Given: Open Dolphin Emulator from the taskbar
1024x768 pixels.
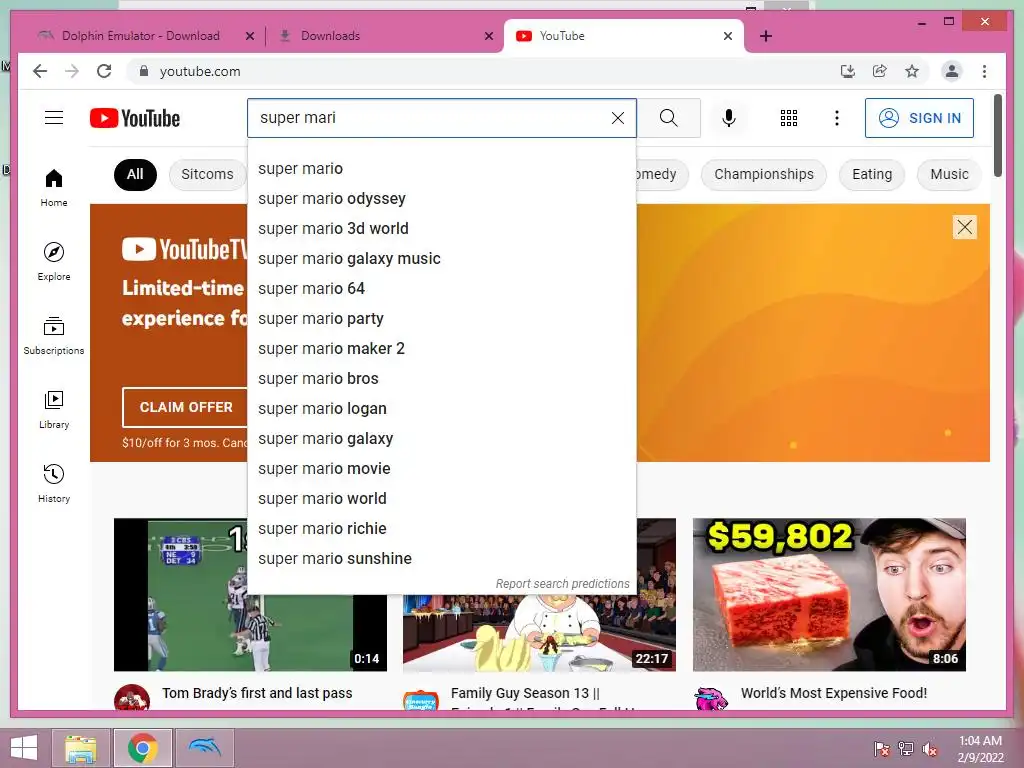Looking at the screenshot, I should coord(205,748).
